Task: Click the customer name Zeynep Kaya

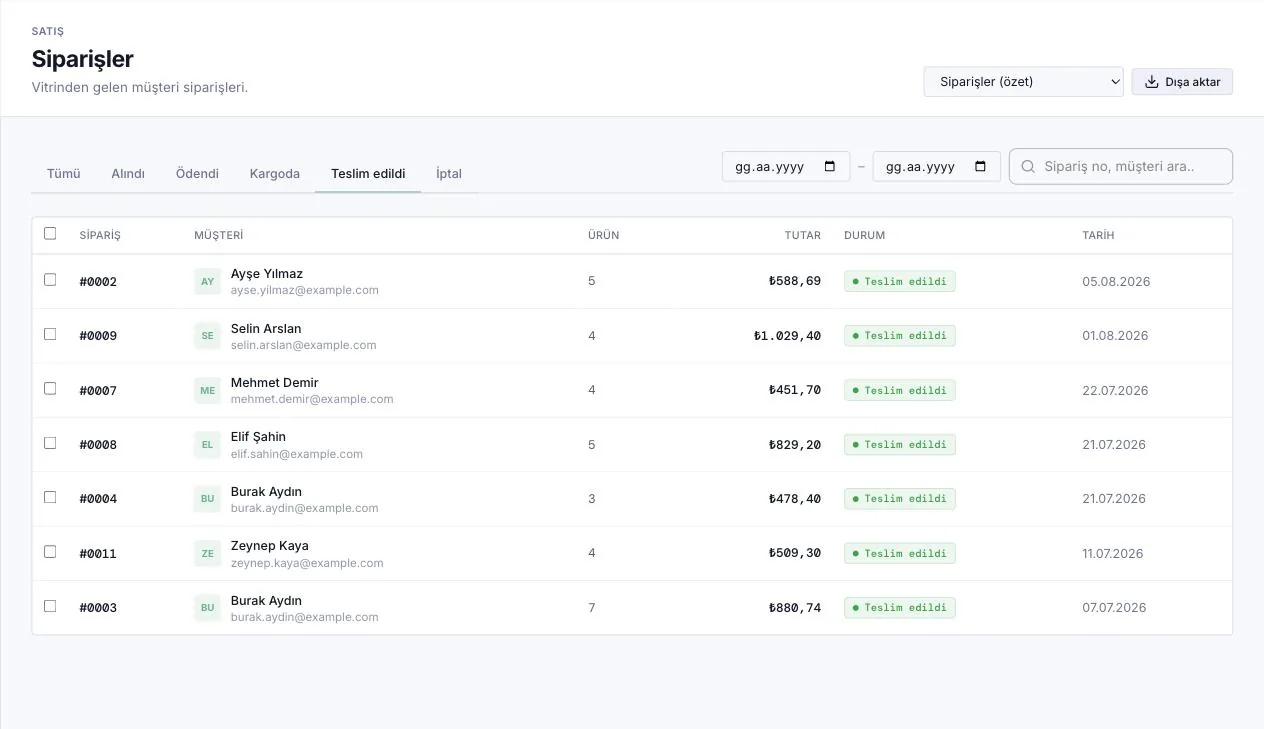Action: (270, 546)
